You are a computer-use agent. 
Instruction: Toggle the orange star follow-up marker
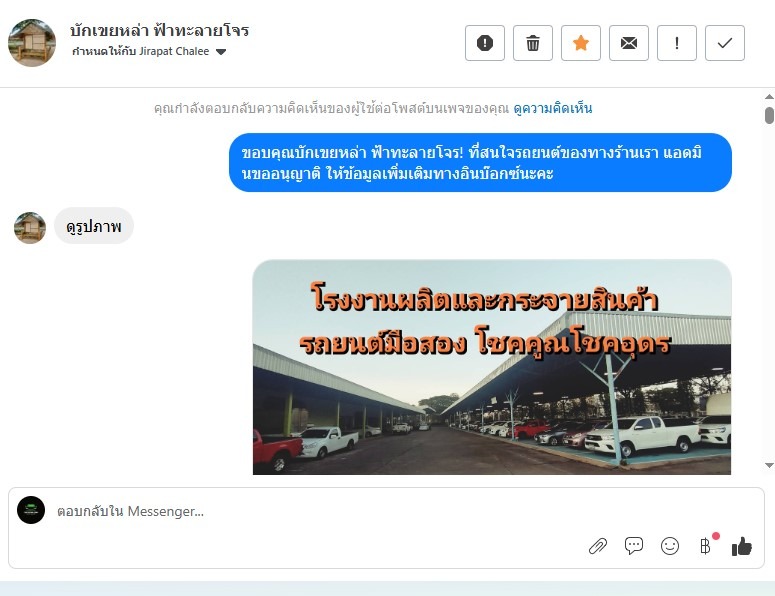click(x=581, y=43)
